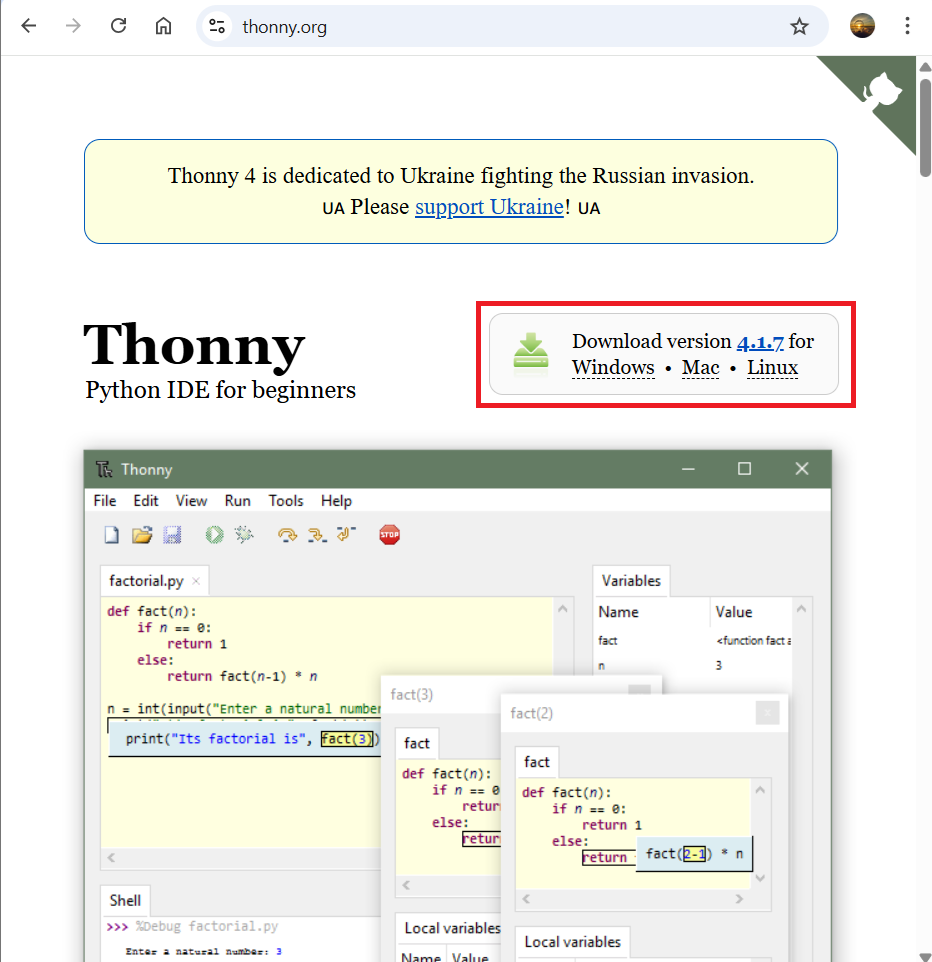Start debugging with the bug icon
932x962 pixels.
point(244,534)
